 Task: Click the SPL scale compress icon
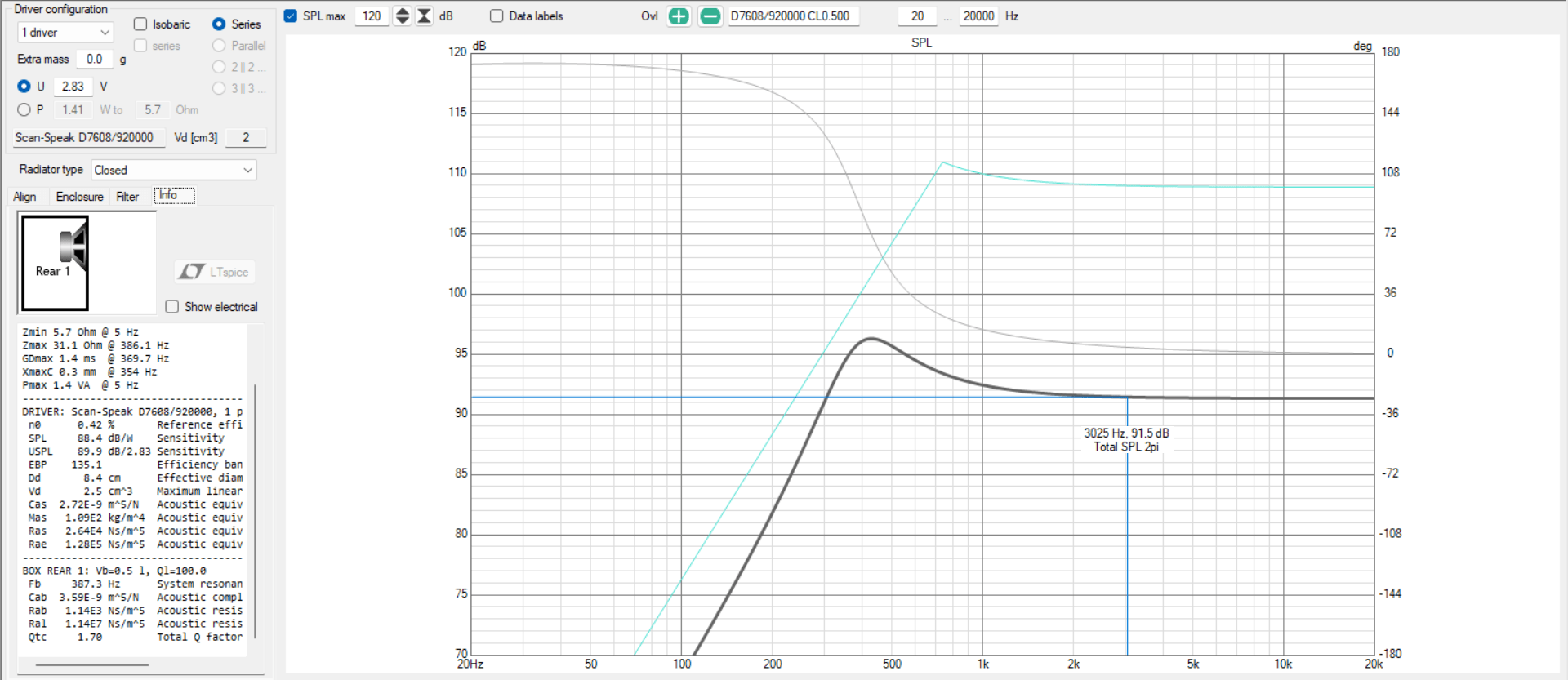pyautogui.click(x=425, y=16)
